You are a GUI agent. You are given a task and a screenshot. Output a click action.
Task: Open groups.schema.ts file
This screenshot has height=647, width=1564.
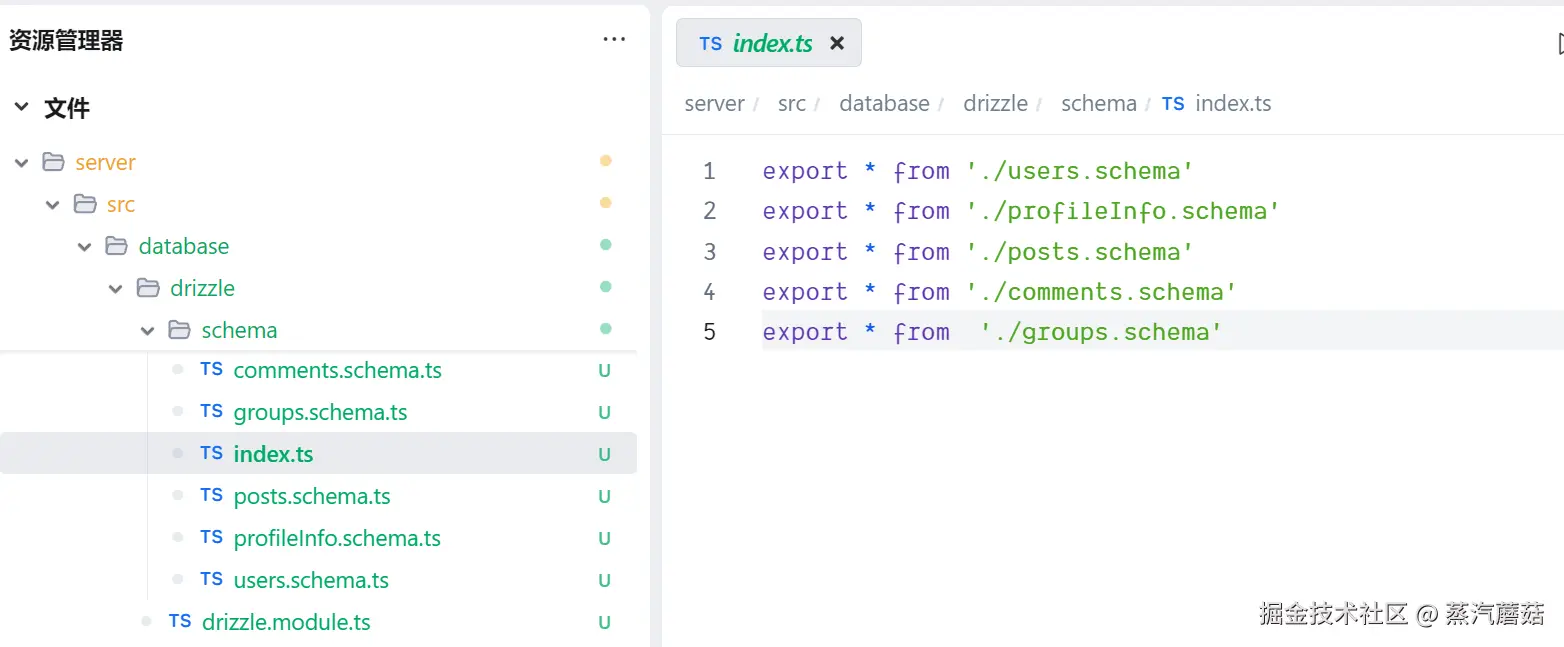pyautogui.click(x=320, y=413)
